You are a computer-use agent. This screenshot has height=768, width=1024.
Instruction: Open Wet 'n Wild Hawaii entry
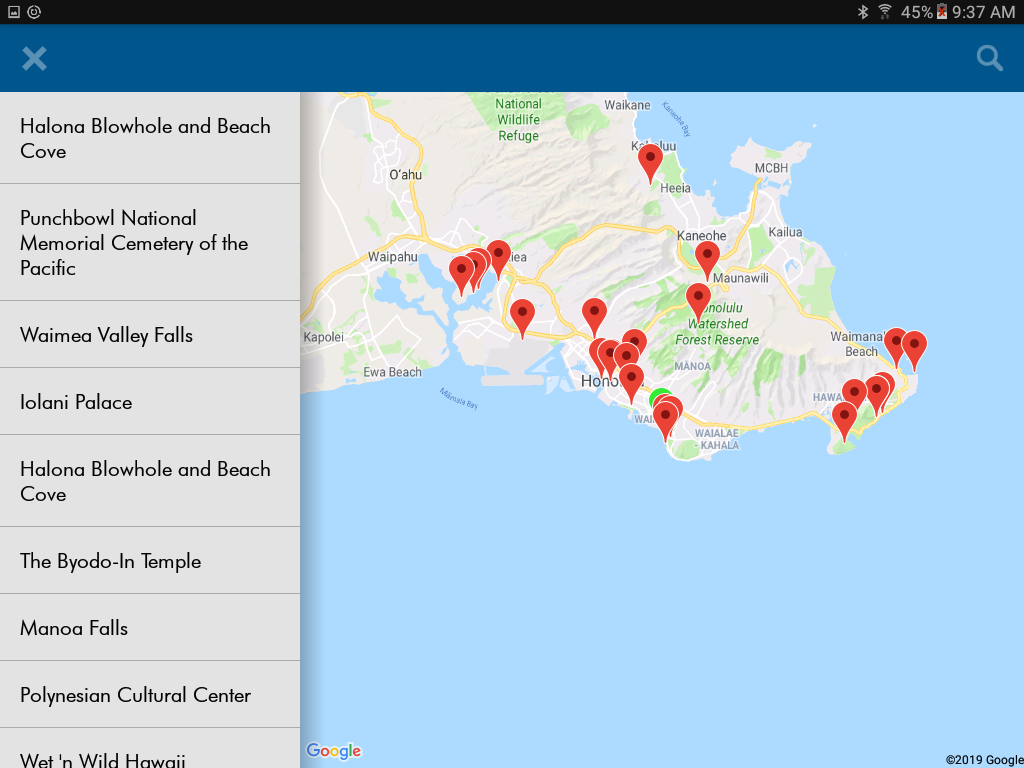click(x=150, y=748)
